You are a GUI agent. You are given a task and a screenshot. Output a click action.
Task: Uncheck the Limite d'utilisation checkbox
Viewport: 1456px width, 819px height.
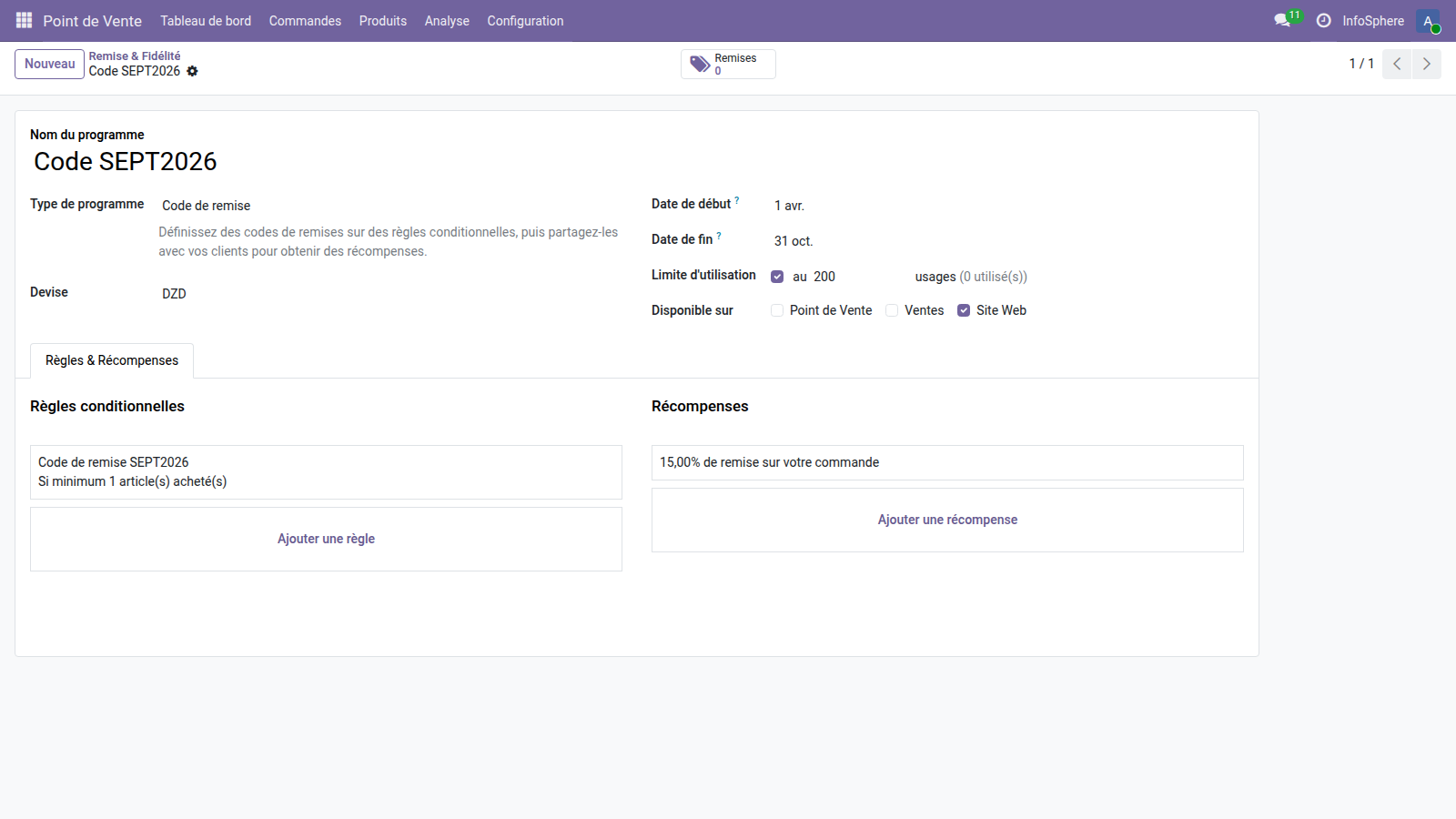(x=777, y=276)
